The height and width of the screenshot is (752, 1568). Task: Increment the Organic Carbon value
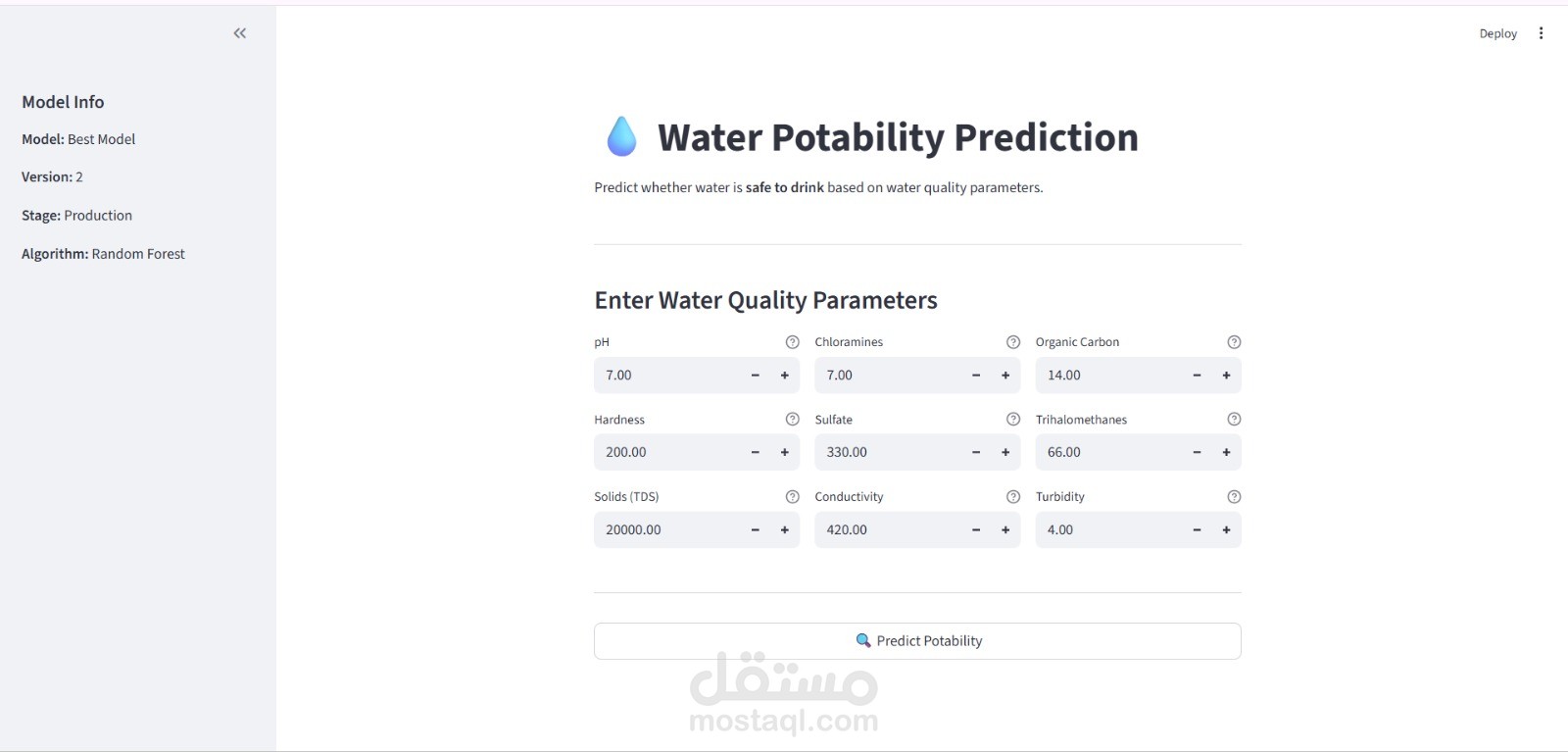1226,375
